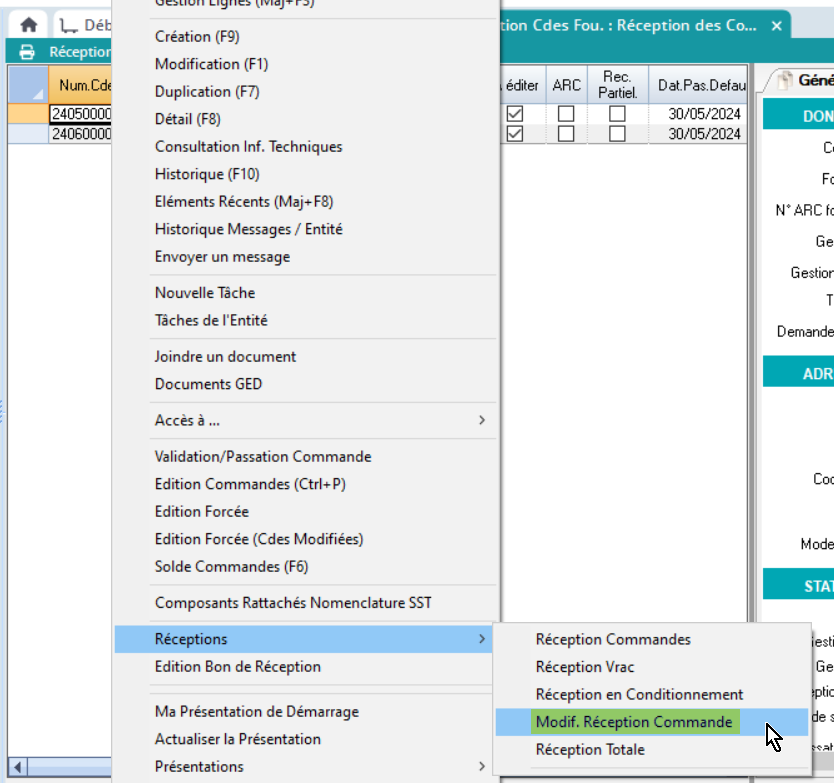Click the grid's top-left select-all corner
Image resolution: width=834 pixels, height=783 pixels.
click(27, 85)
